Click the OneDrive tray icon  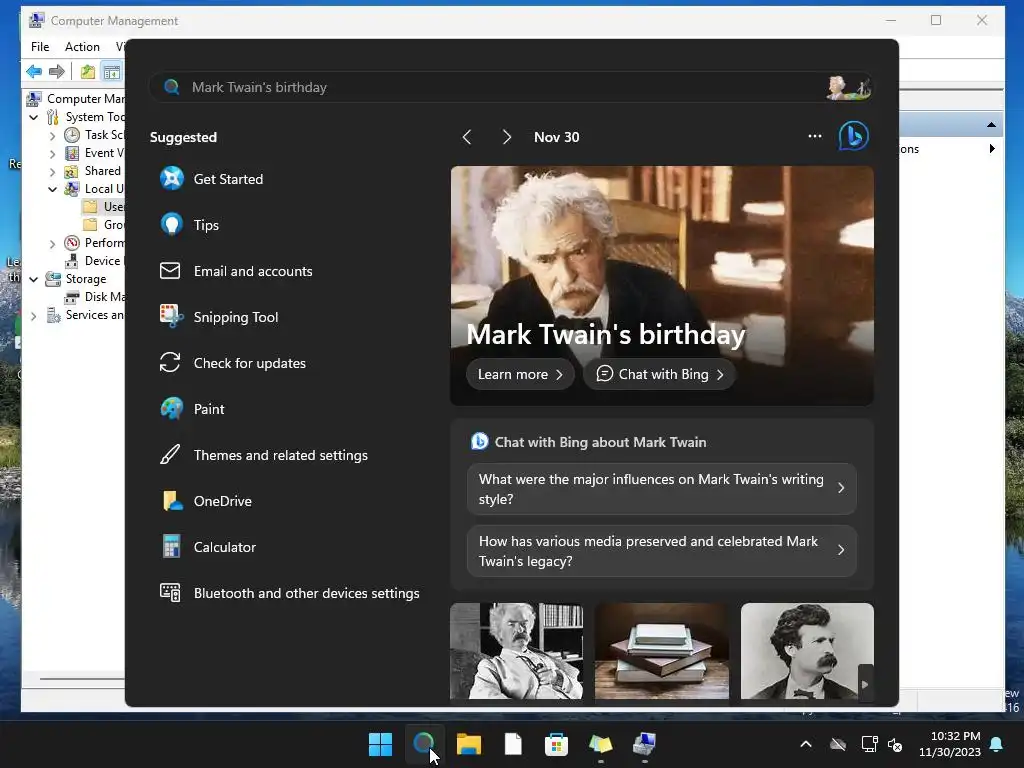tap(838, 744)
